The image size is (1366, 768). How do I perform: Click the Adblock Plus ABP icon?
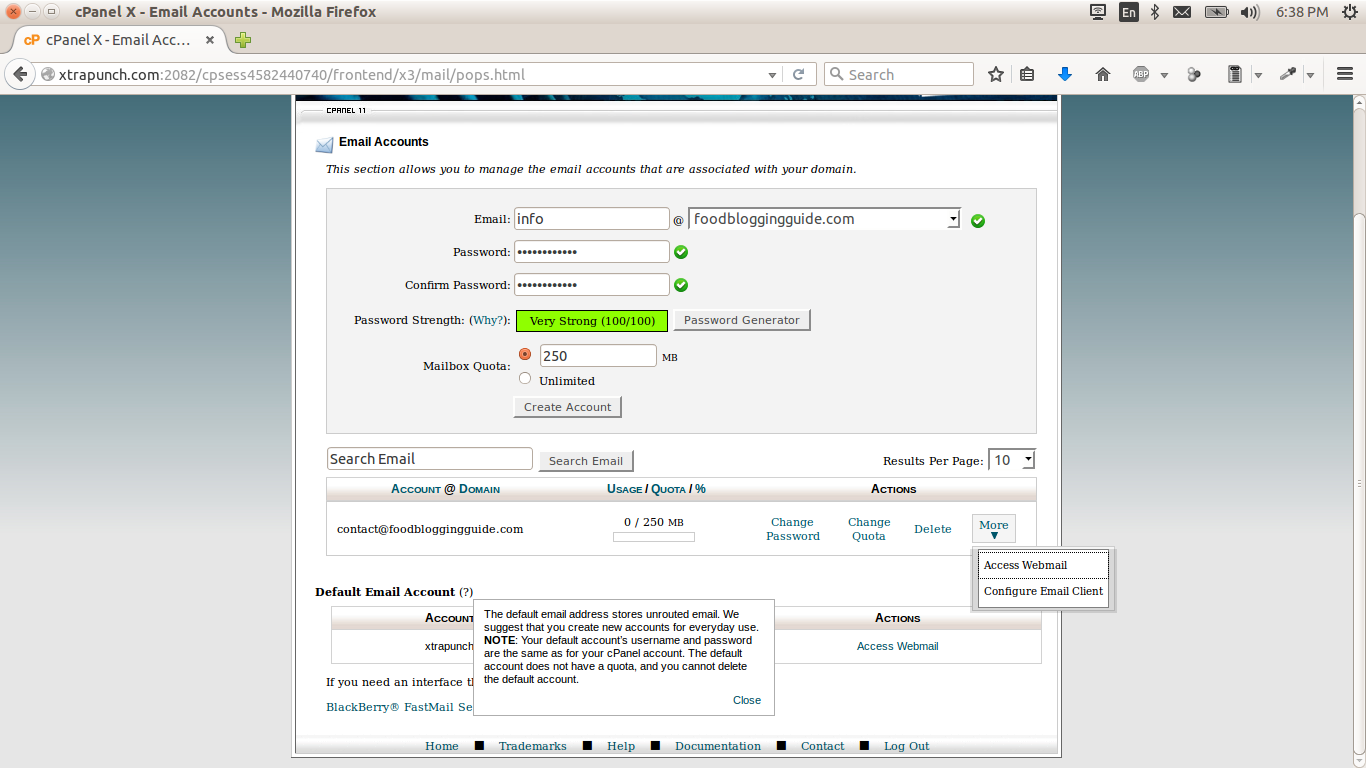click(1141, 75)
